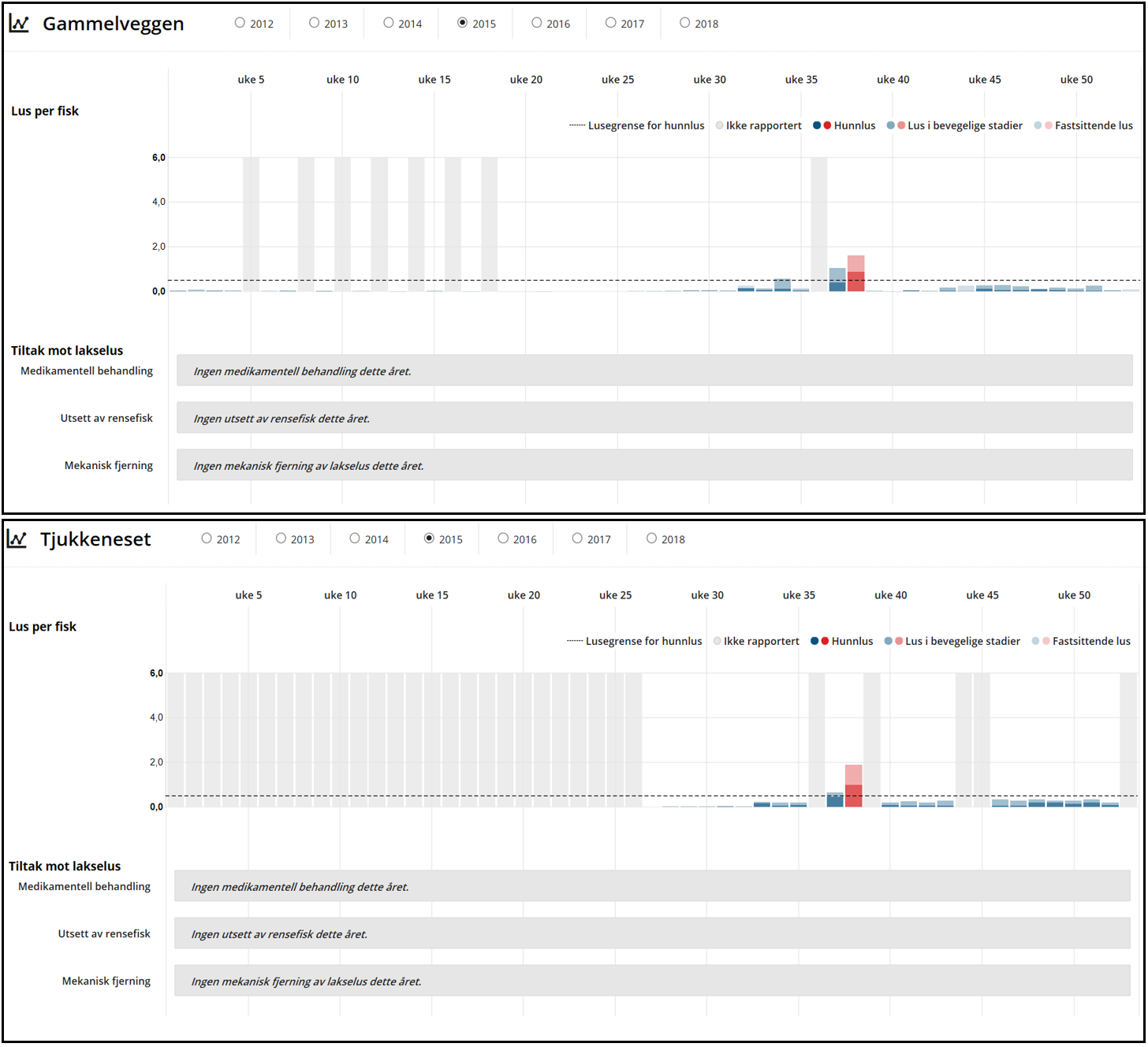Select year 2014 for Gammelveggen

[x=388, y=23]
